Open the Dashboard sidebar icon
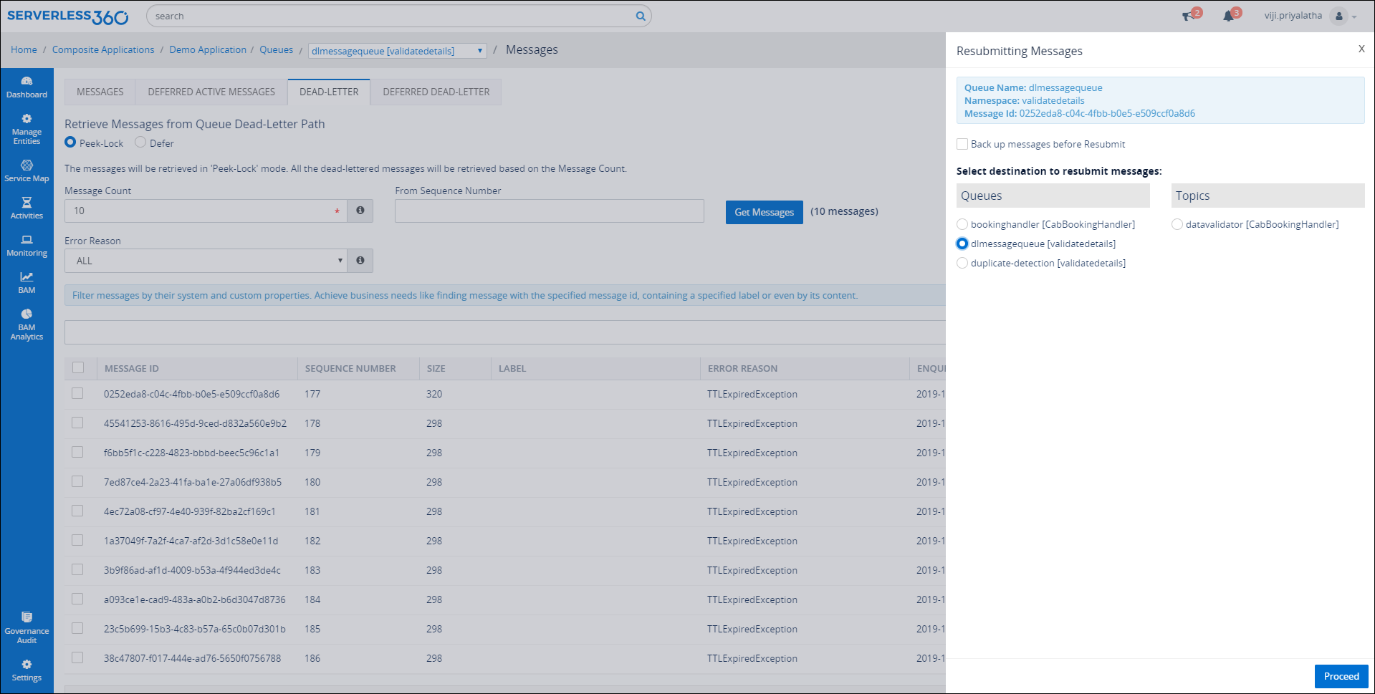This screenshot has height=694, width=1375. point(26,86)
